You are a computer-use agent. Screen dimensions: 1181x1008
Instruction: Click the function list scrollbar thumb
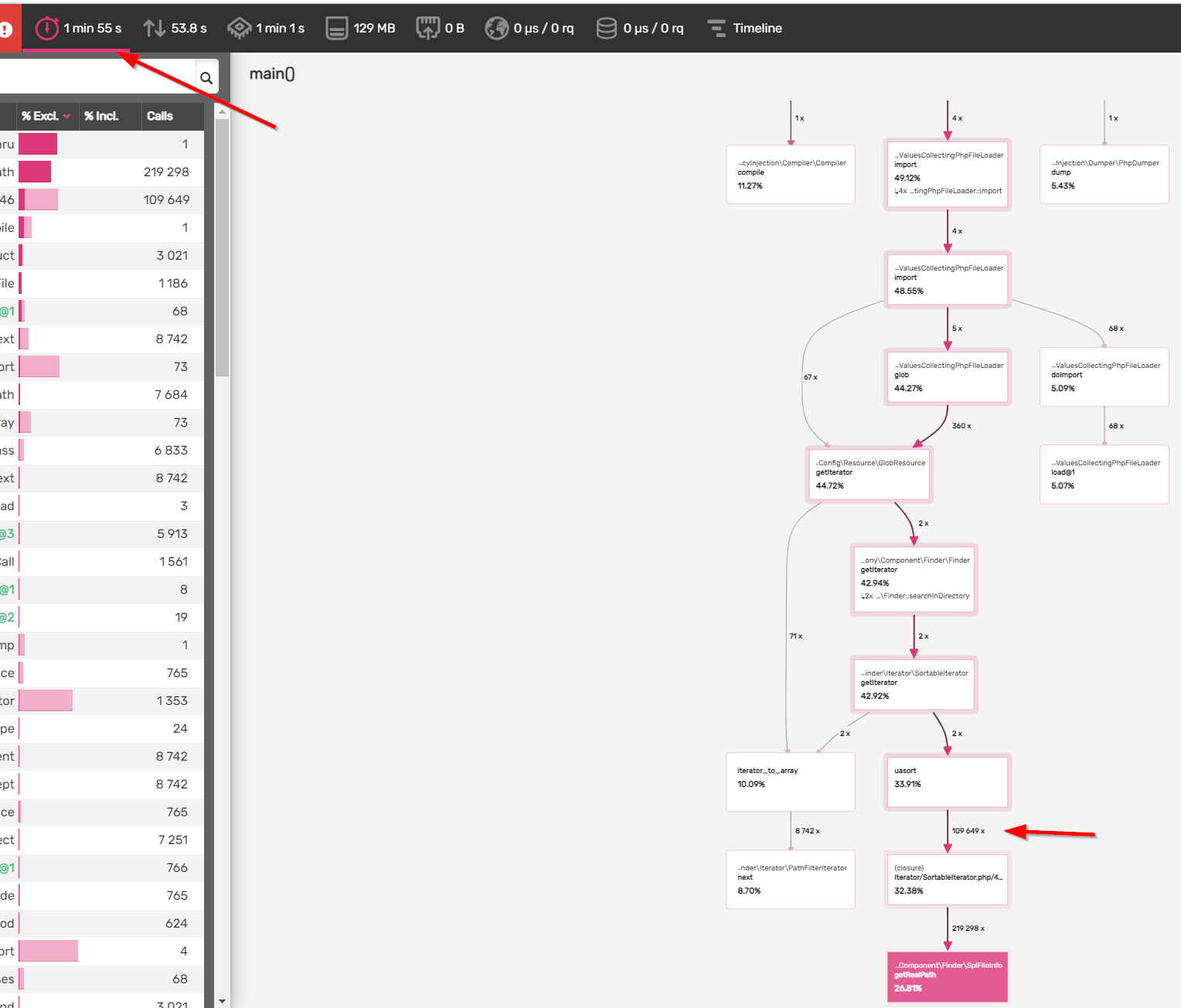click(x=223, y=247)
